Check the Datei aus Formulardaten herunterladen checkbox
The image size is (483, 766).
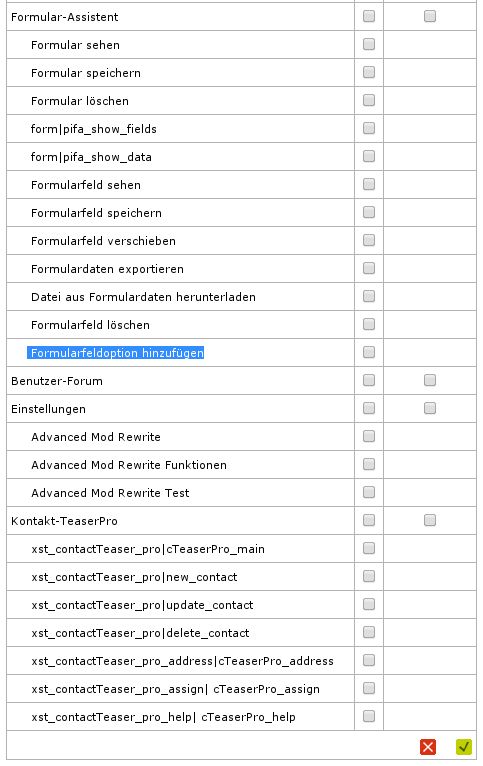click(369, 296)
